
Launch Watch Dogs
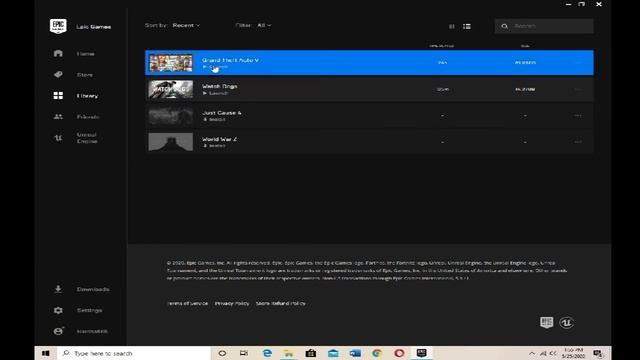coord(215,93)
